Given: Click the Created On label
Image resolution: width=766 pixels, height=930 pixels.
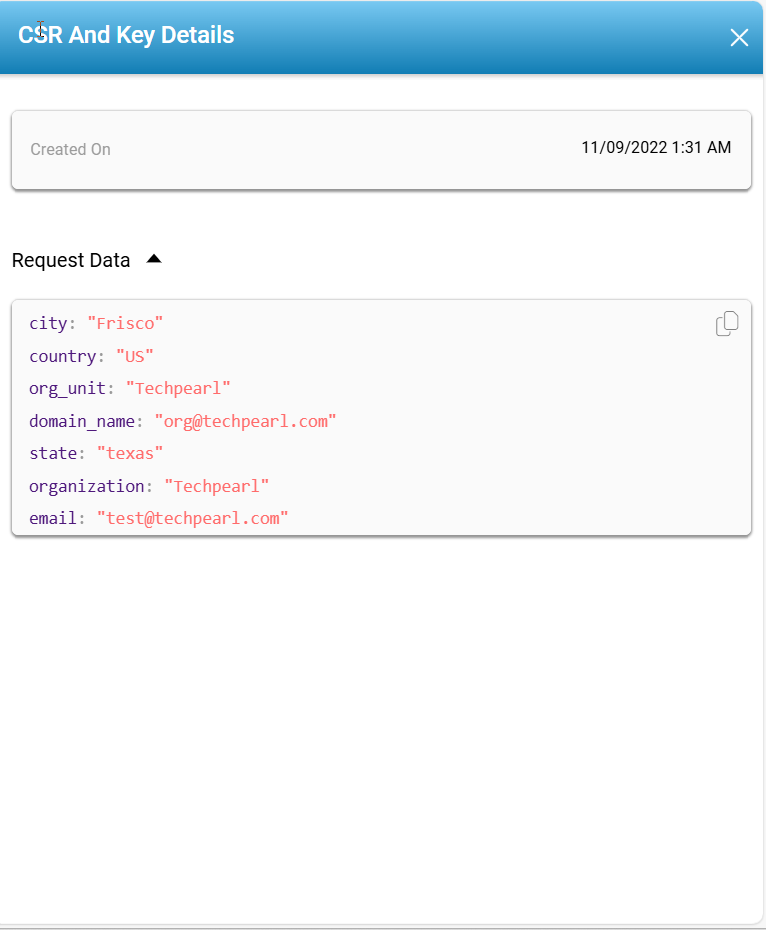Looking at the screenshot, I should tap(70, 149).
